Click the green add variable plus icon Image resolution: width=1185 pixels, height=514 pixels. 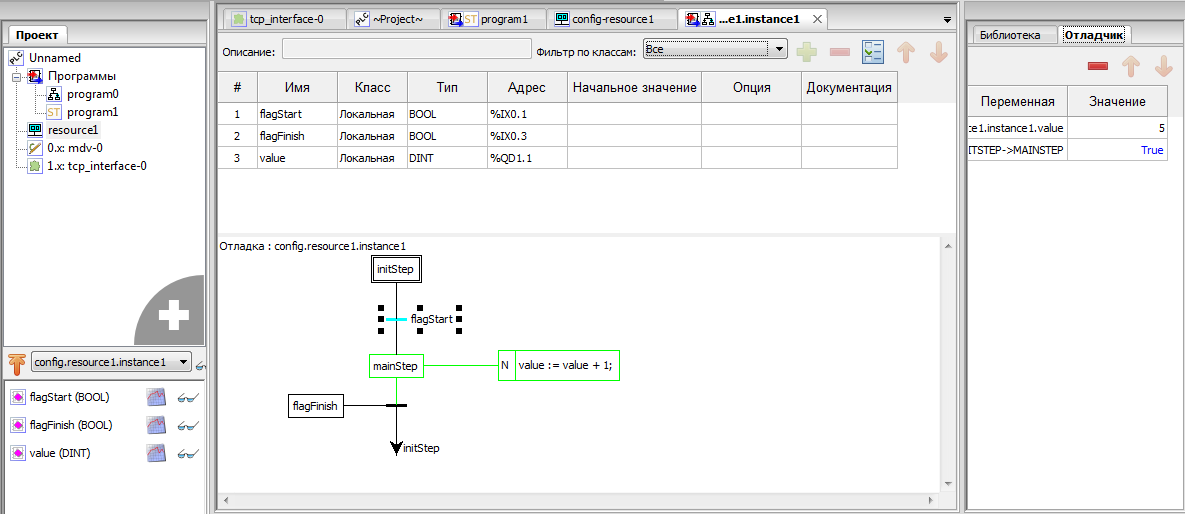tap(806, 52)
